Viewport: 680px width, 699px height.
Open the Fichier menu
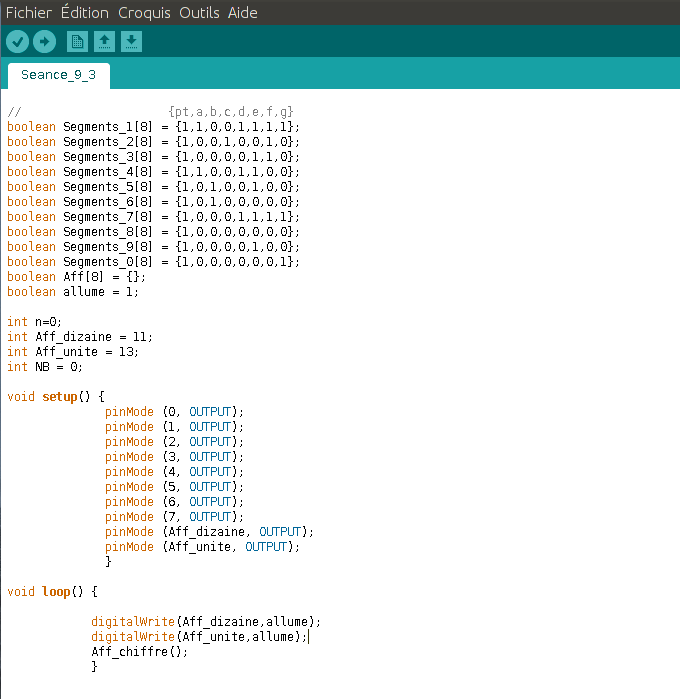tap(29, 13)
